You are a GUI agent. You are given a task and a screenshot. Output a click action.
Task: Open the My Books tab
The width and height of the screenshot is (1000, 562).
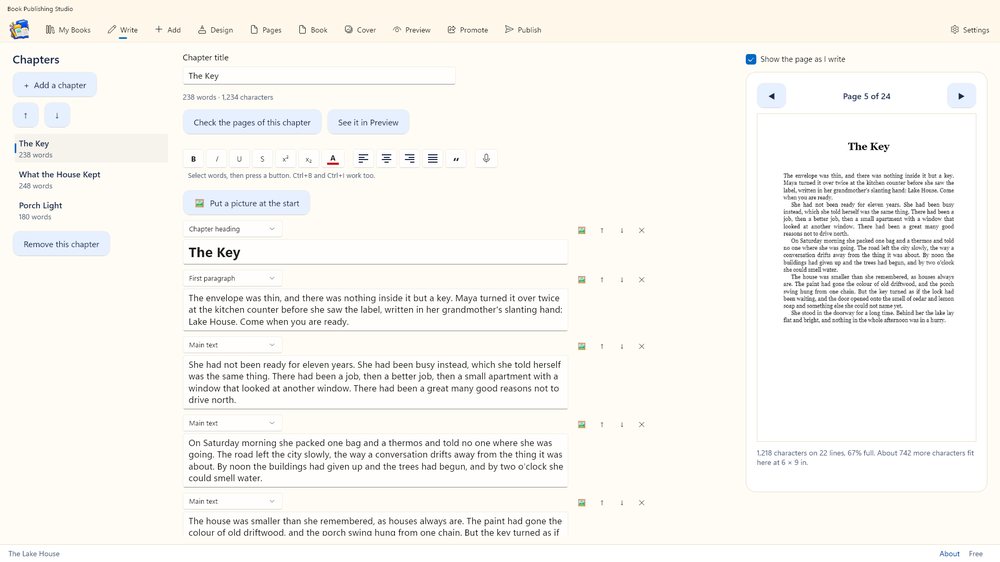pos(68,30)
